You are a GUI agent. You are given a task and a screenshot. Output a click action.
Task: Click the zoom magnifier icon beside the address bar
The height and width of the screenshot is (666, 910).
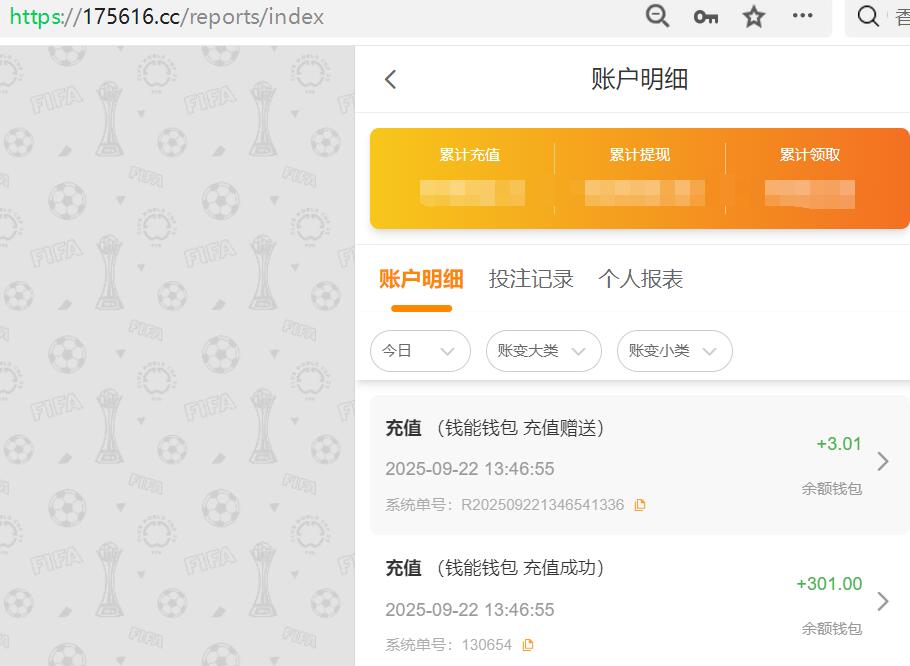(x=657, y=17)
